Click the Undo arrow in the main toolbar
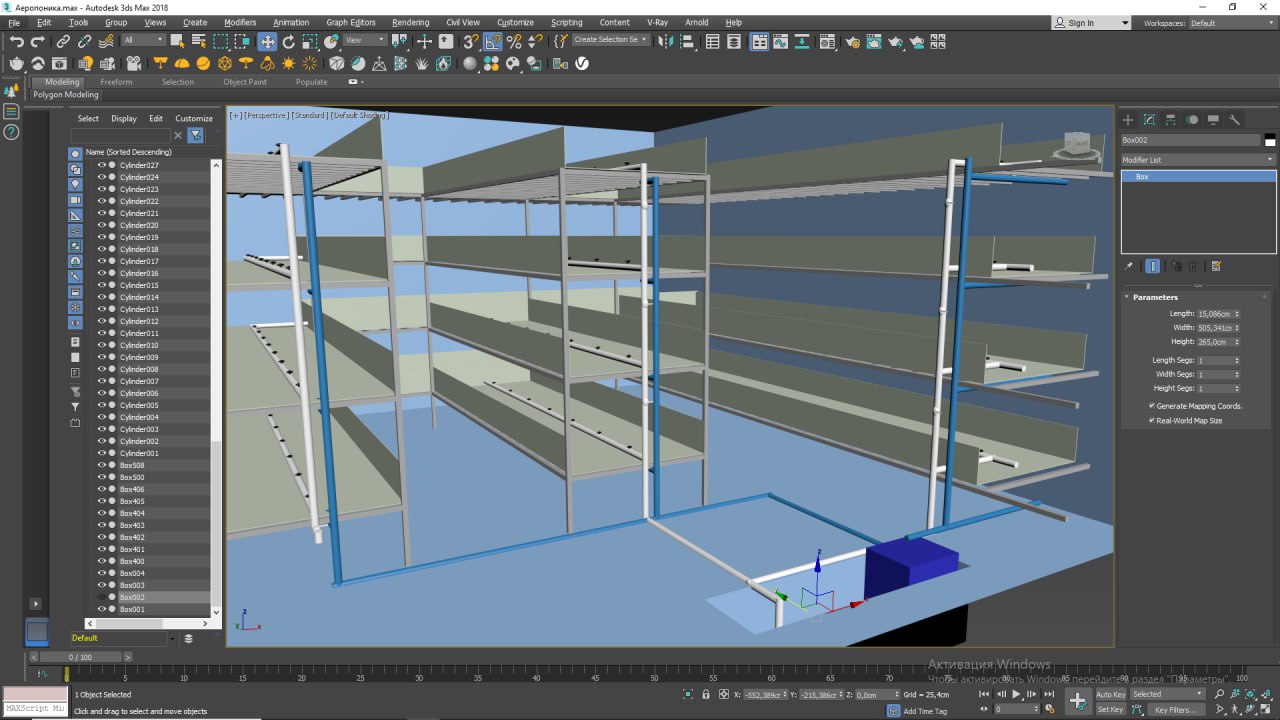The image size is (1280, 720). (x=17, y=41)
